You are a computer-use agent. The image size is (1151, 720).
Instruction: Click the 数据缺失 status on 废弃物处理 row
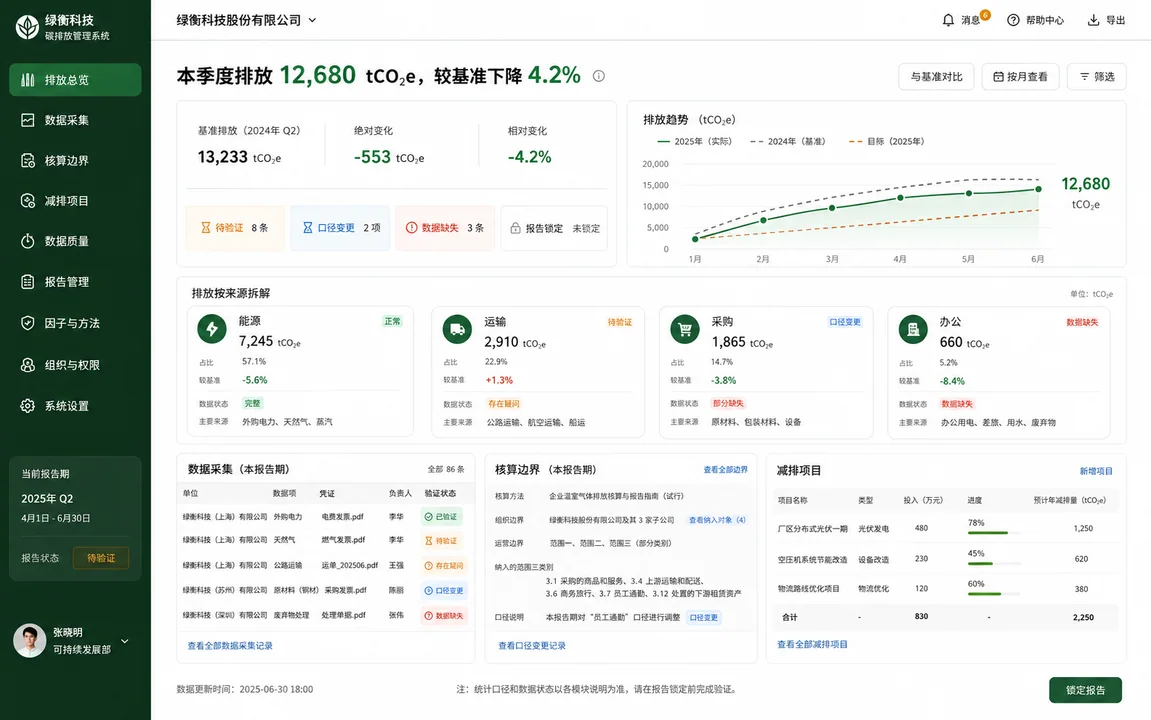[444, 616]
